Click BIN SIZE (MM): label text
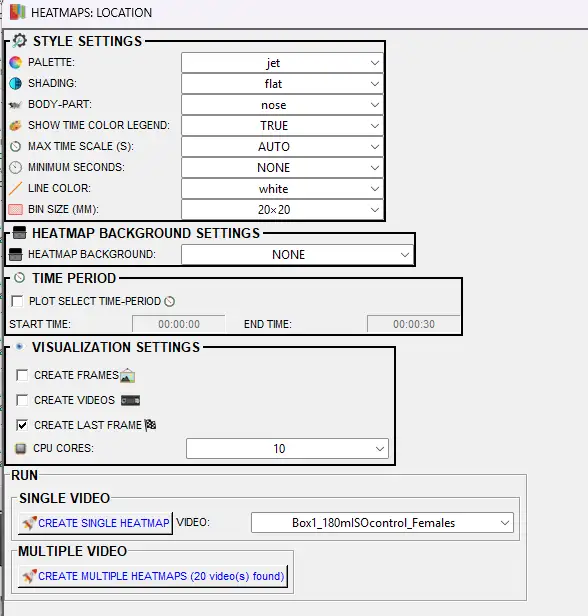Image resolution: width=588 pixels, height=616 pixels. 63,209
